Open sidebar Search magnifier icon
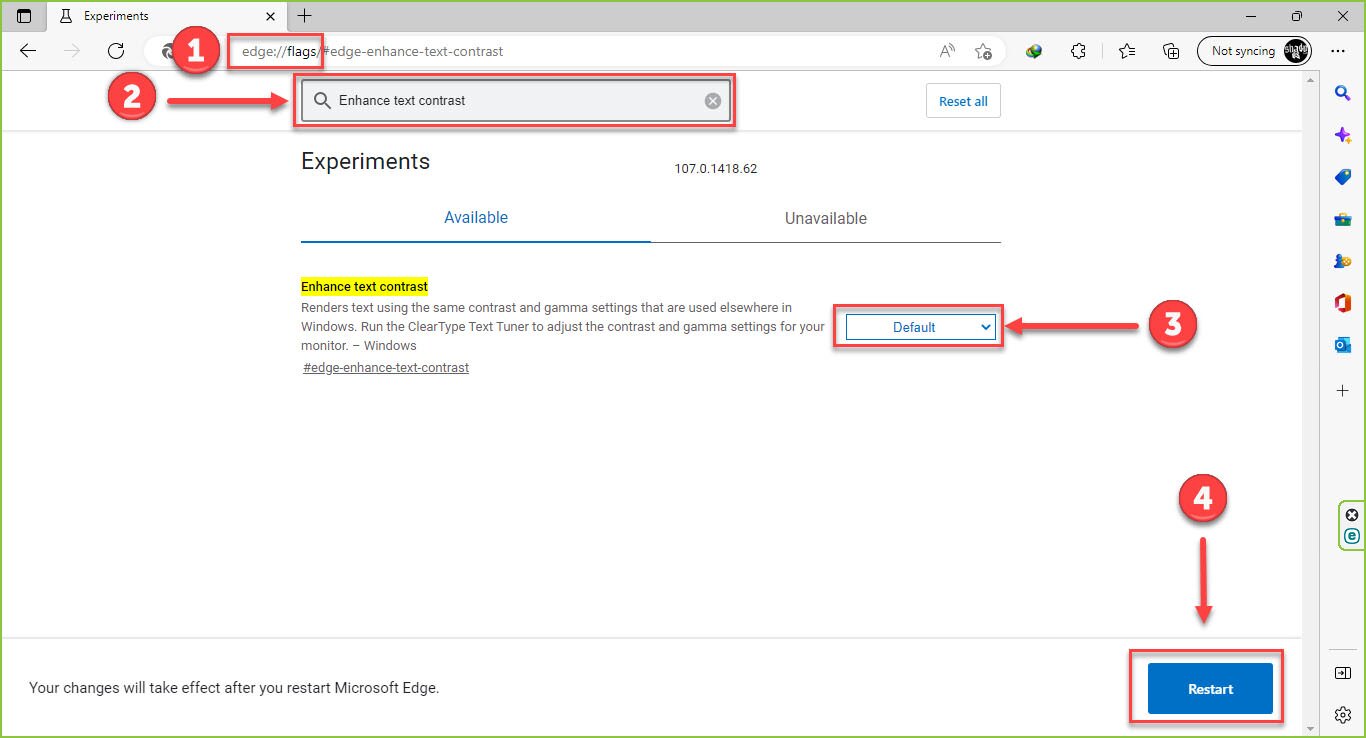This screenshot has width=1366, height=738. click(1343, 93)
